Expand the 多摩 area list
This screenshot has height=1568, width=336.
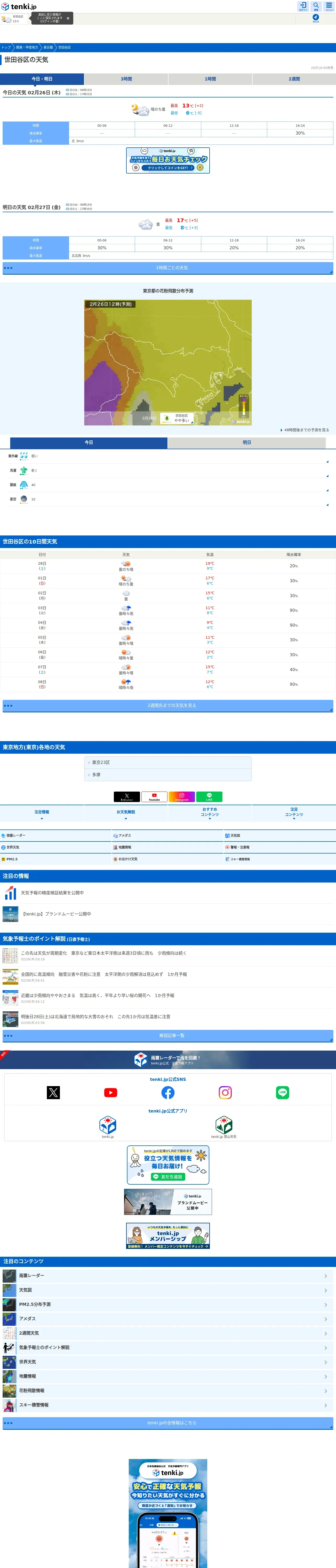[168, 775]
